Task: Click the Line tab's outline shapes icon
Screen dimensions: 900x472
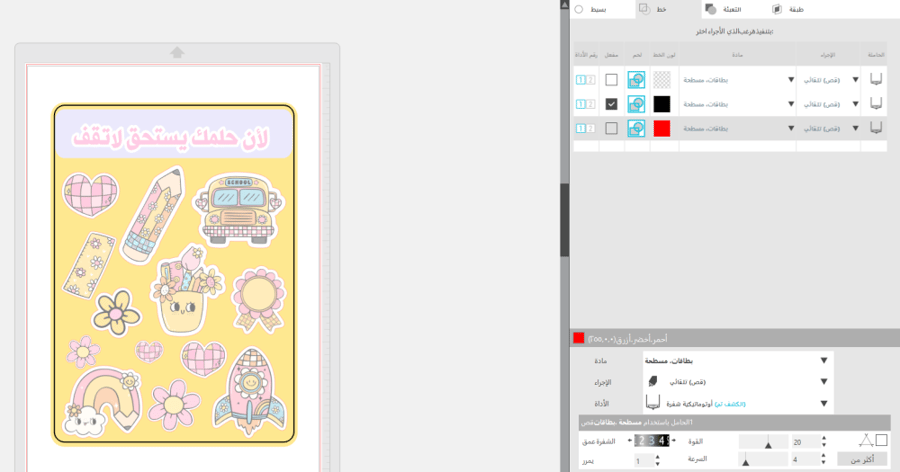Action: click(645, 9)
